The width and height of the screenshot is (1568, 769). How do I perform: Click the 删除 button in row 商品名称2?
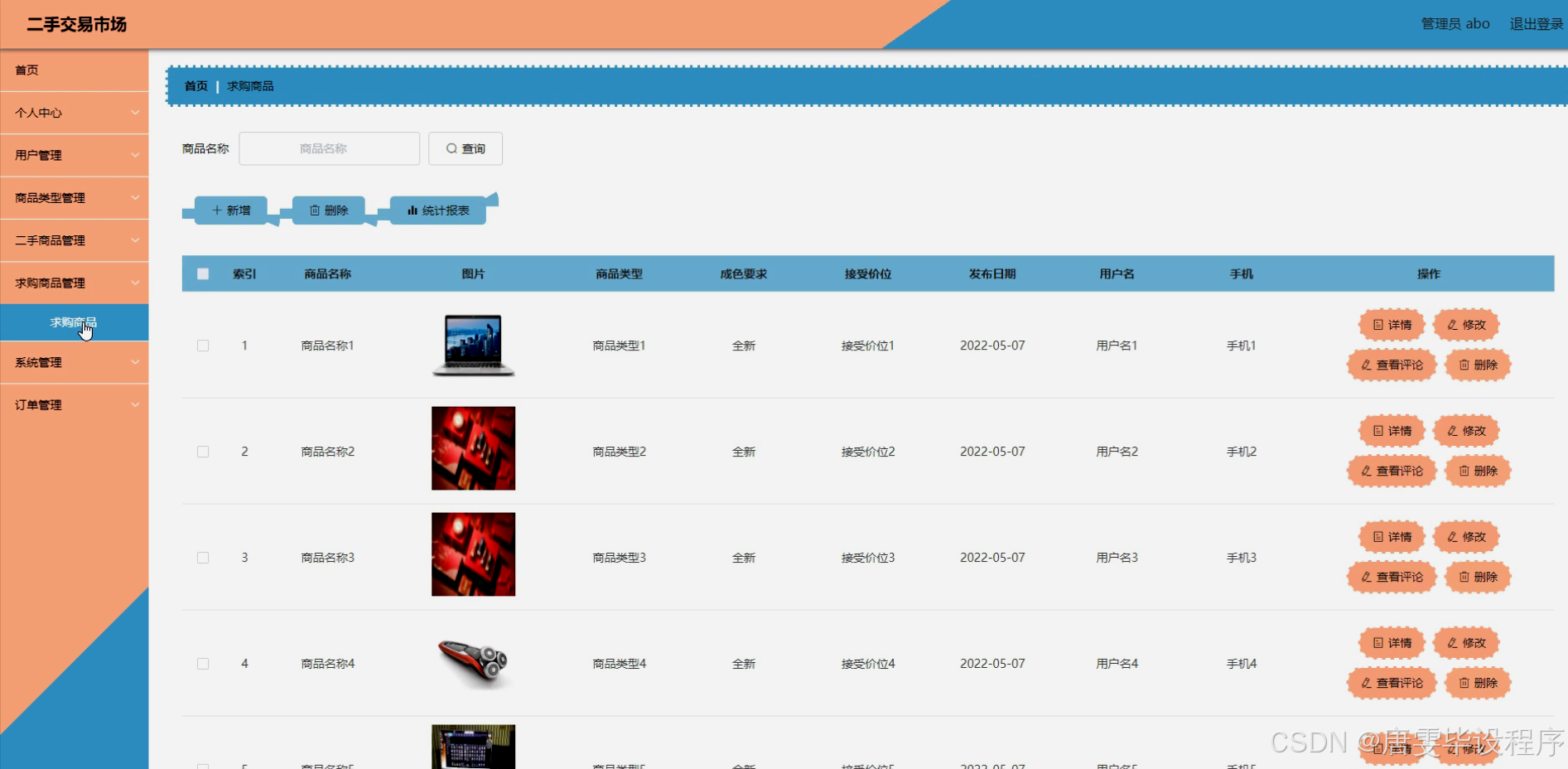tap(1478, 471)
